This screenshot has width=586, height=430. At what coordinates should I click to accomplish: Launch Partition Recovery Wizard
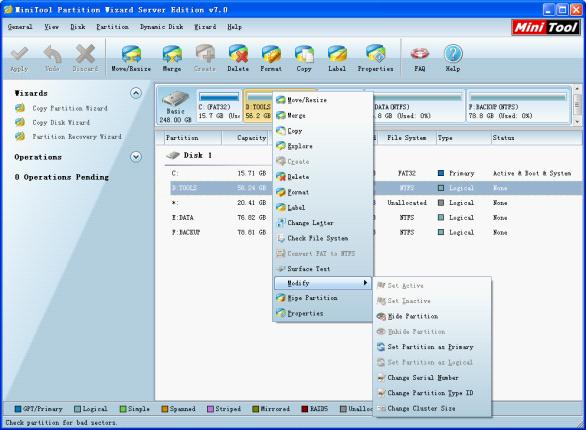77,137
